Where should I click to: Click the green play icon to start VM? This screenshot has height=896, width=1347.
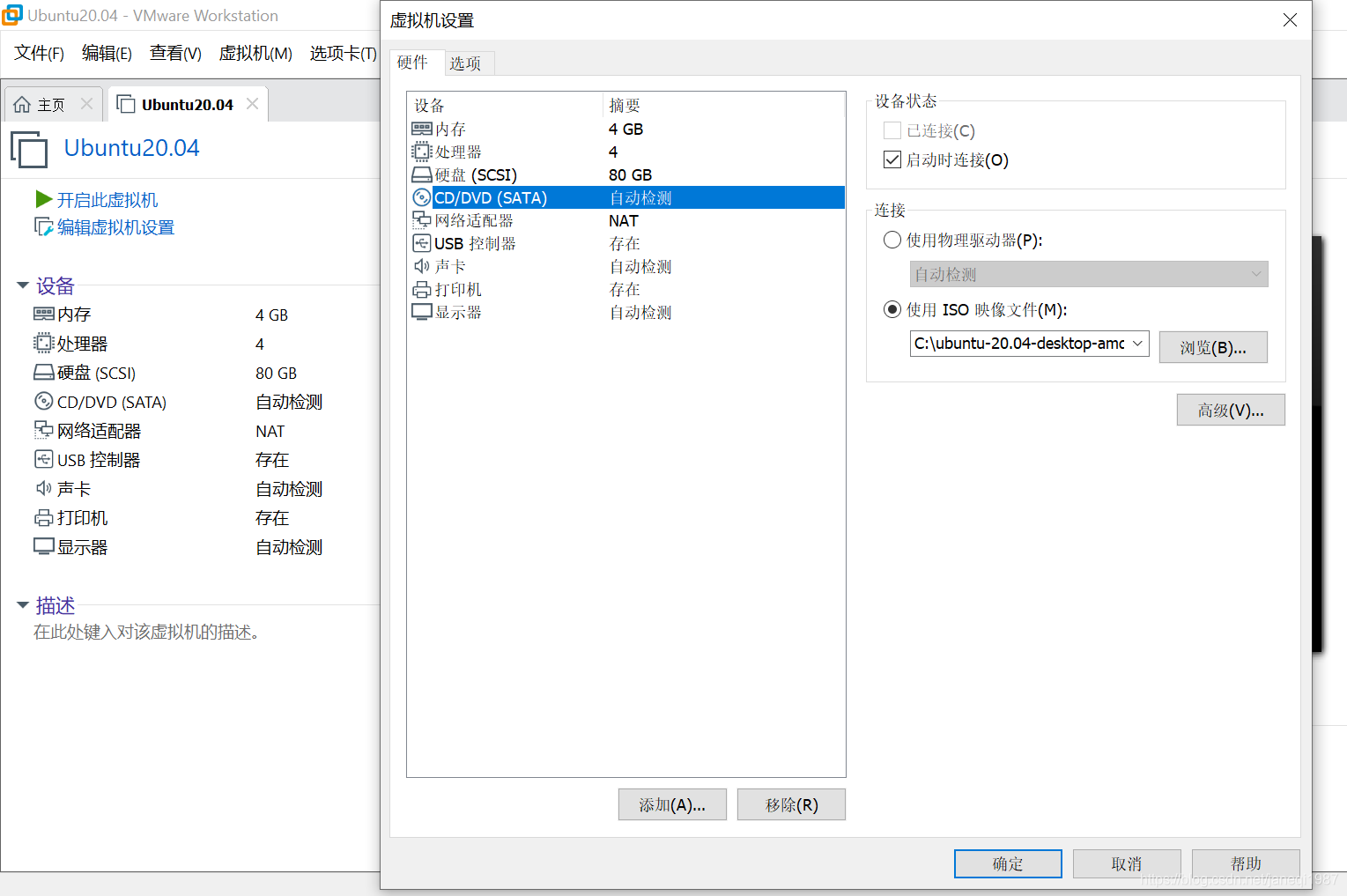(x=43, y=199)
